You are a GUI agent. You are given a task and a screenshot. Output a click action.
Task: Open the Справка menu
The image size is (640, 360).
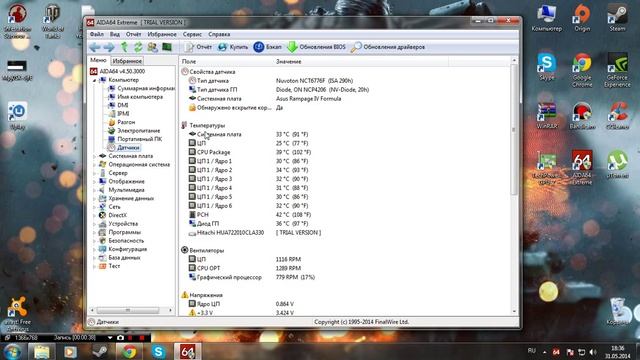(219, 34)
